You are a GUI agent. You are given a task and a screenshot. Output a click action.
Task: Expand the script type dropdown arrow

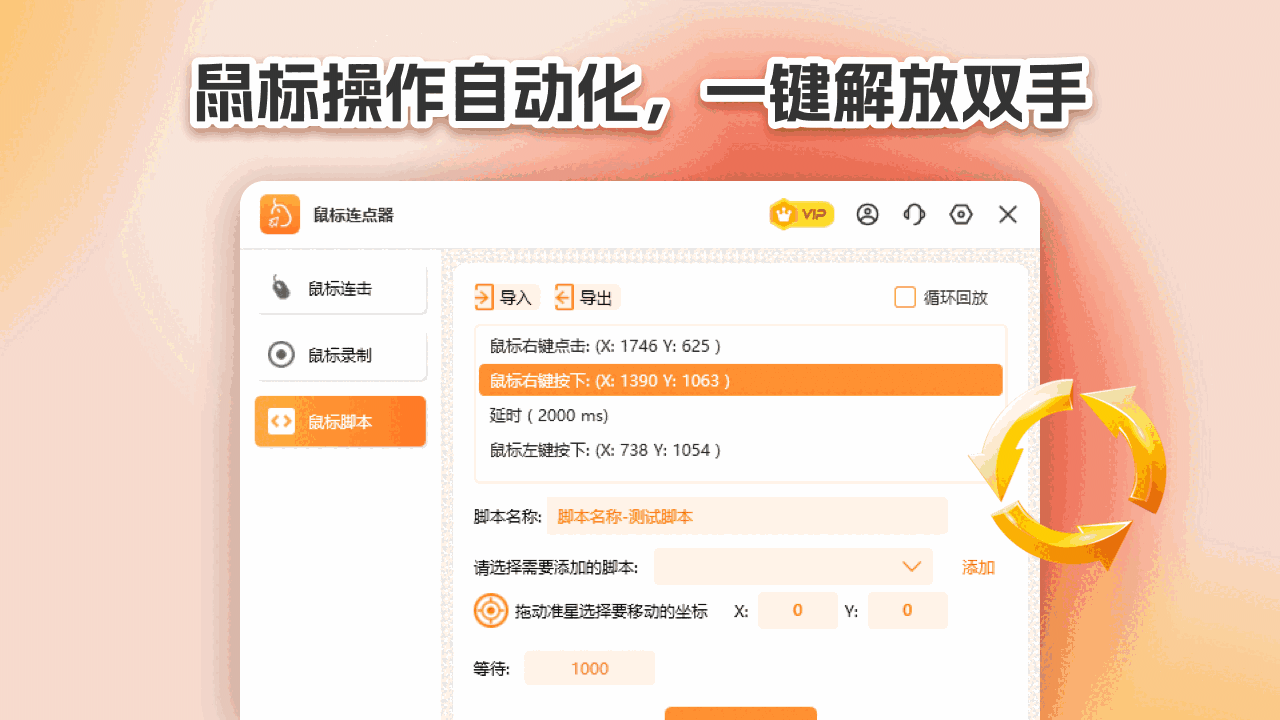[x=911, y=567]
